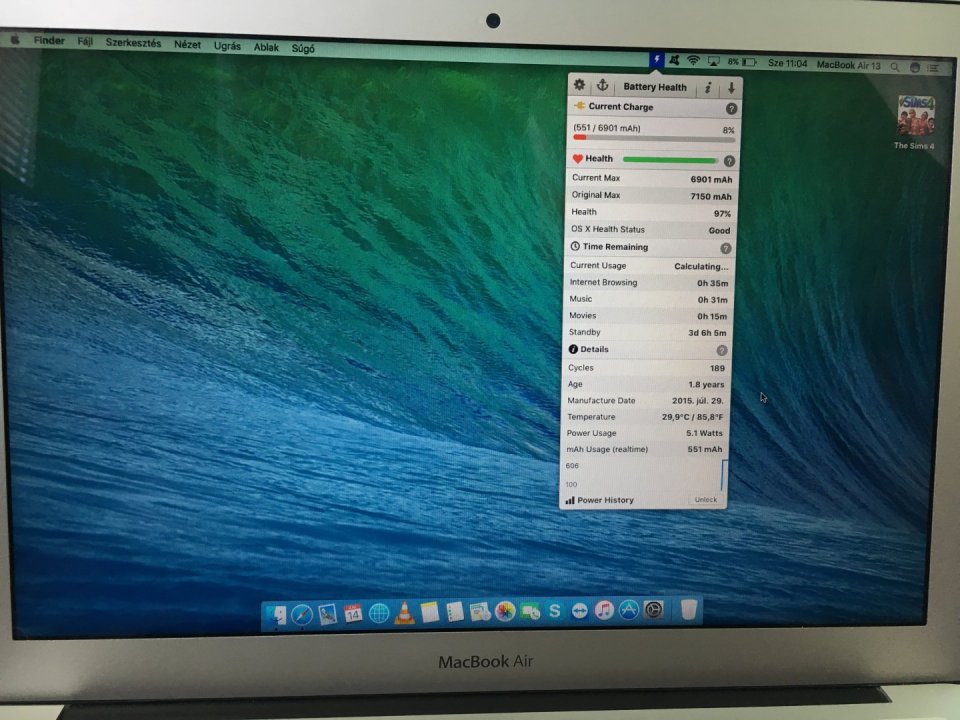Viewport: 960px width, 720px height.
Task: Click the OS X Health Status Good row
Action: point(650,230)
